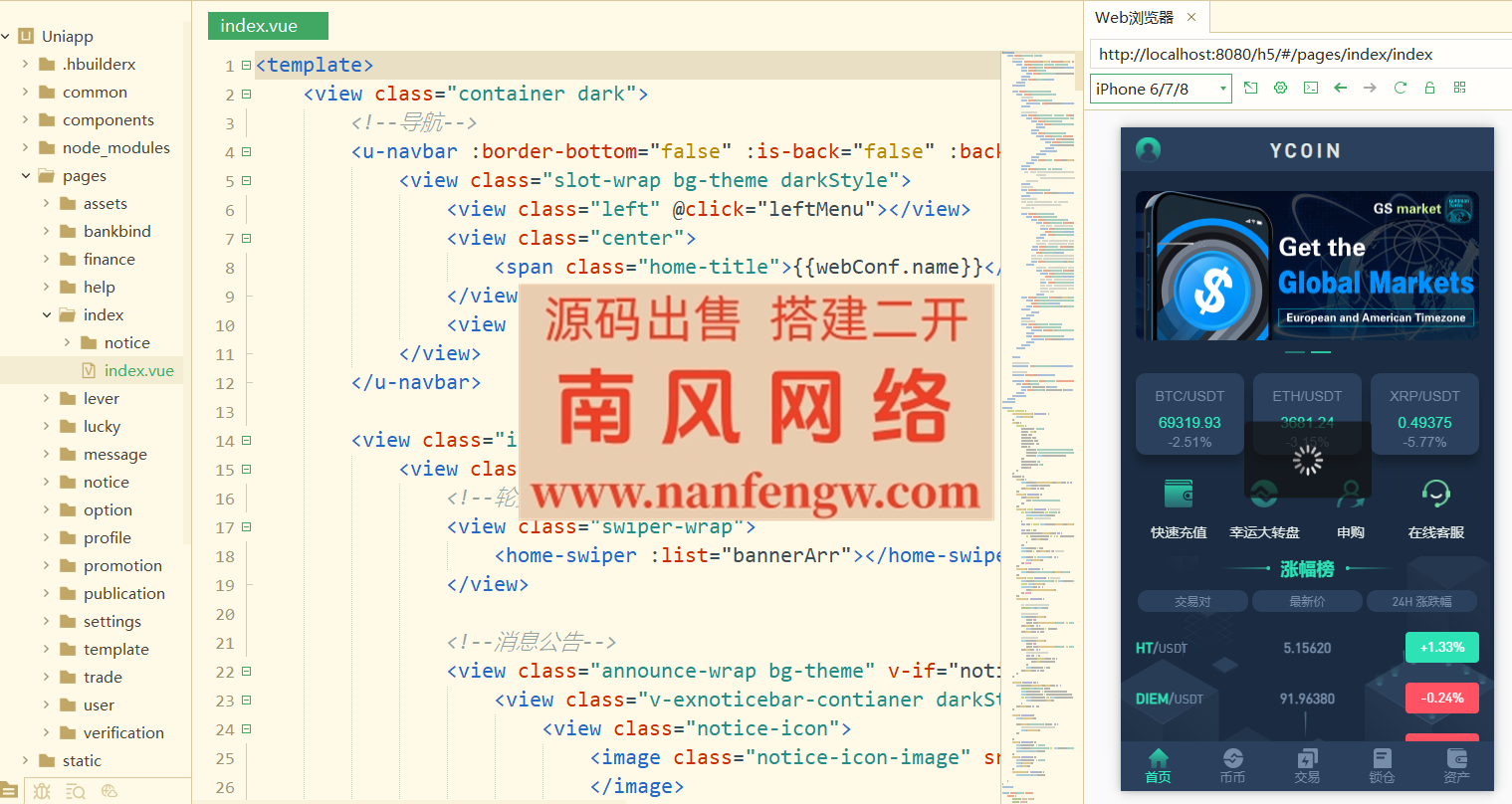Refresh the web browser preview
Image resolution: width=1512 pixels, height=804 pixels.
pos(1400,88)
